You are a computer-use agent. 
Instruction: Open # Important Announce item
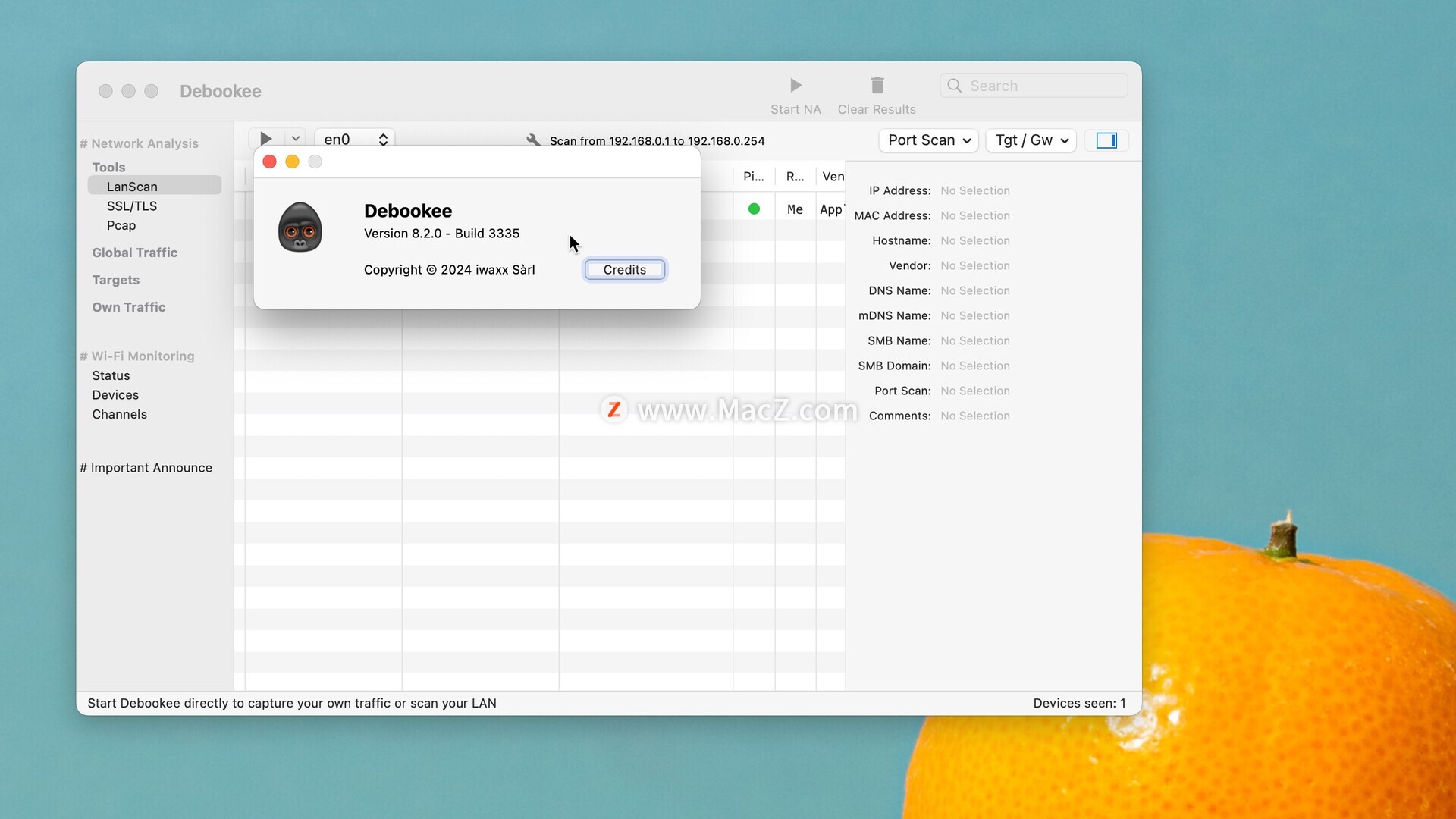pos(146,468)
